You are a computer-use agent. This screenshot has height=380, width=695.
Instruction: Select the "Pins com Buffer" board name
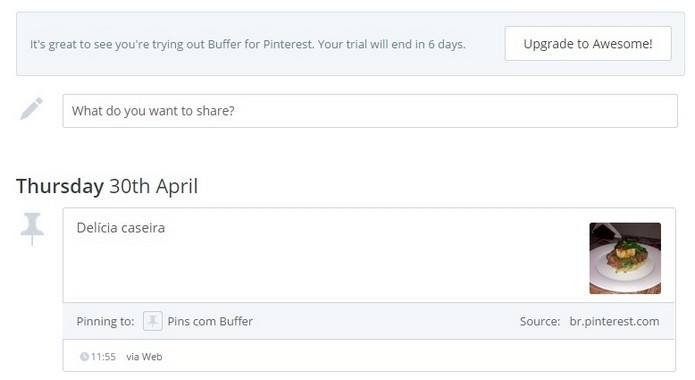click(210, 321)
